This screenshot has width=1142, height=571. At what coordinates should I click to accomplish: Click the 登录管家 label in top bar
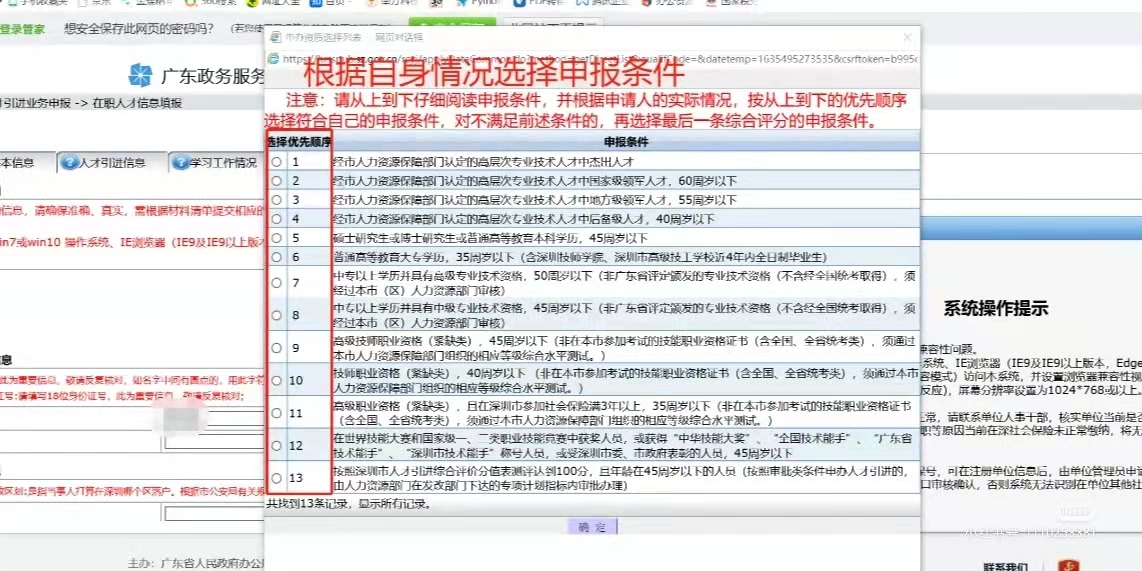pos(23,29)
